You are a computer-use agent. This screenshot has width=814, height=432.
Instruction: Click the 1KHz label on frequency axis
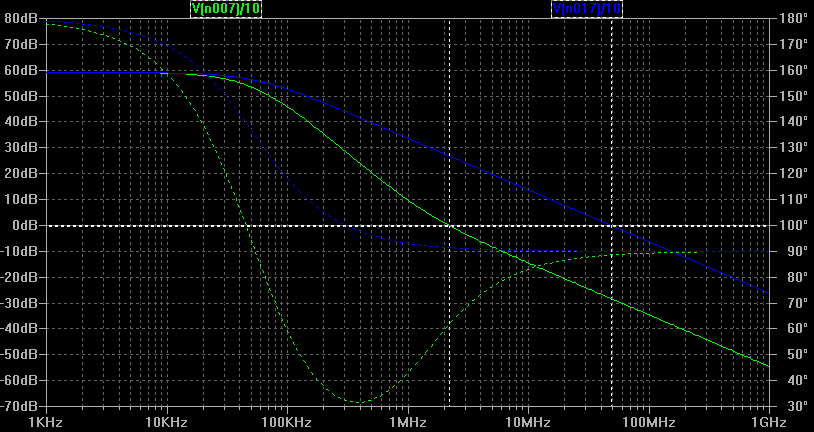tap(47, 423)
